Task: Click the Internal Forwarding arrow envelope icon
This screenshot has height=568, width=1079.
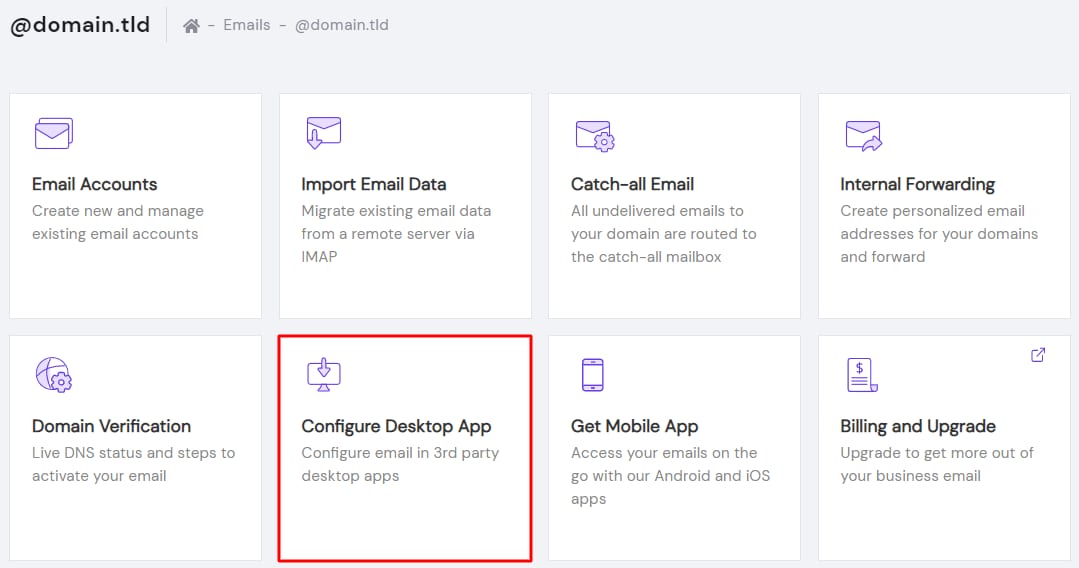Action: tap(862, 134)
